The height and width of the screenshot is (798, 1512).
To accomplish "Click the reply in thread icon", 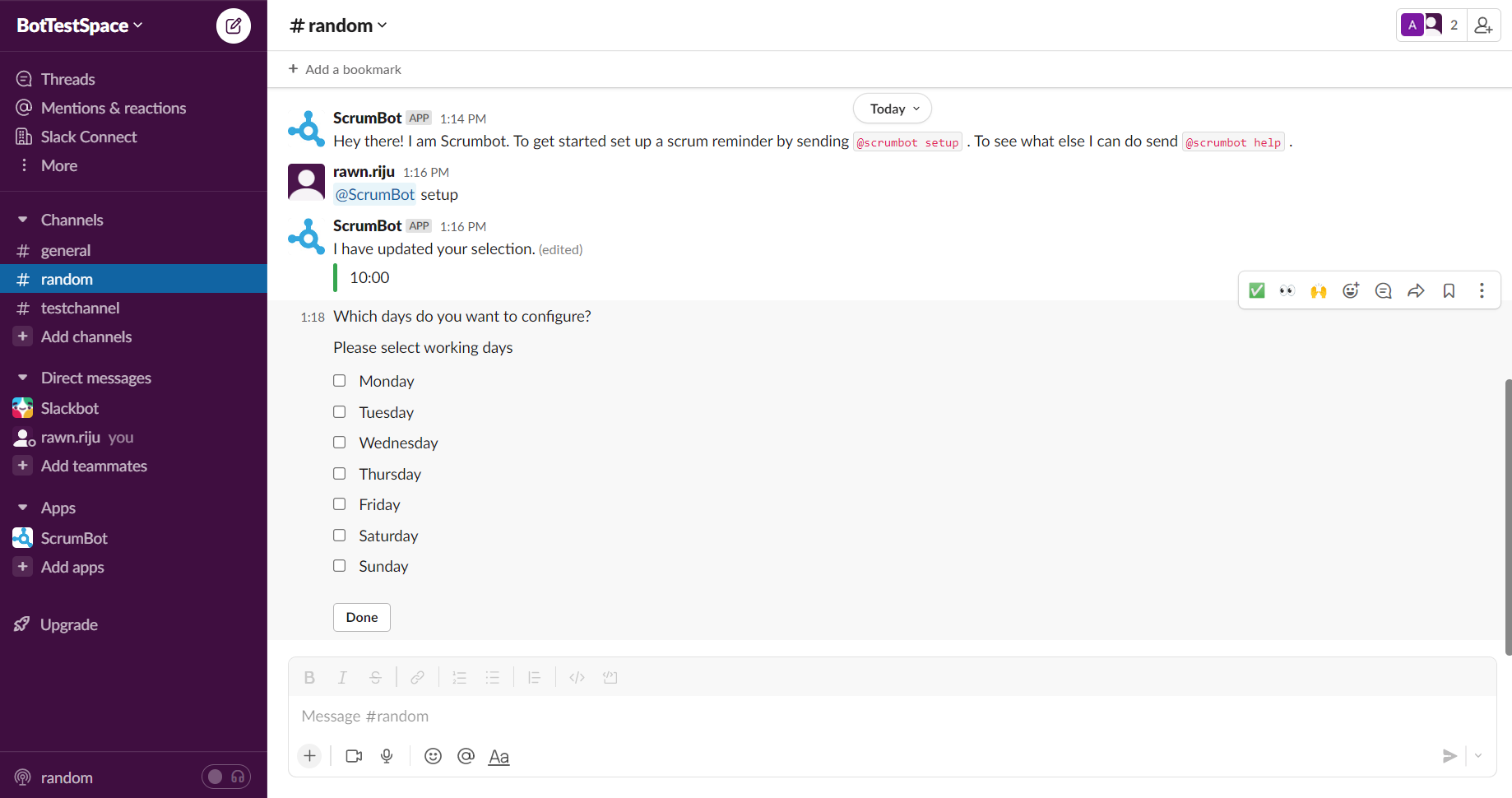I will (x=1383, y=290).
